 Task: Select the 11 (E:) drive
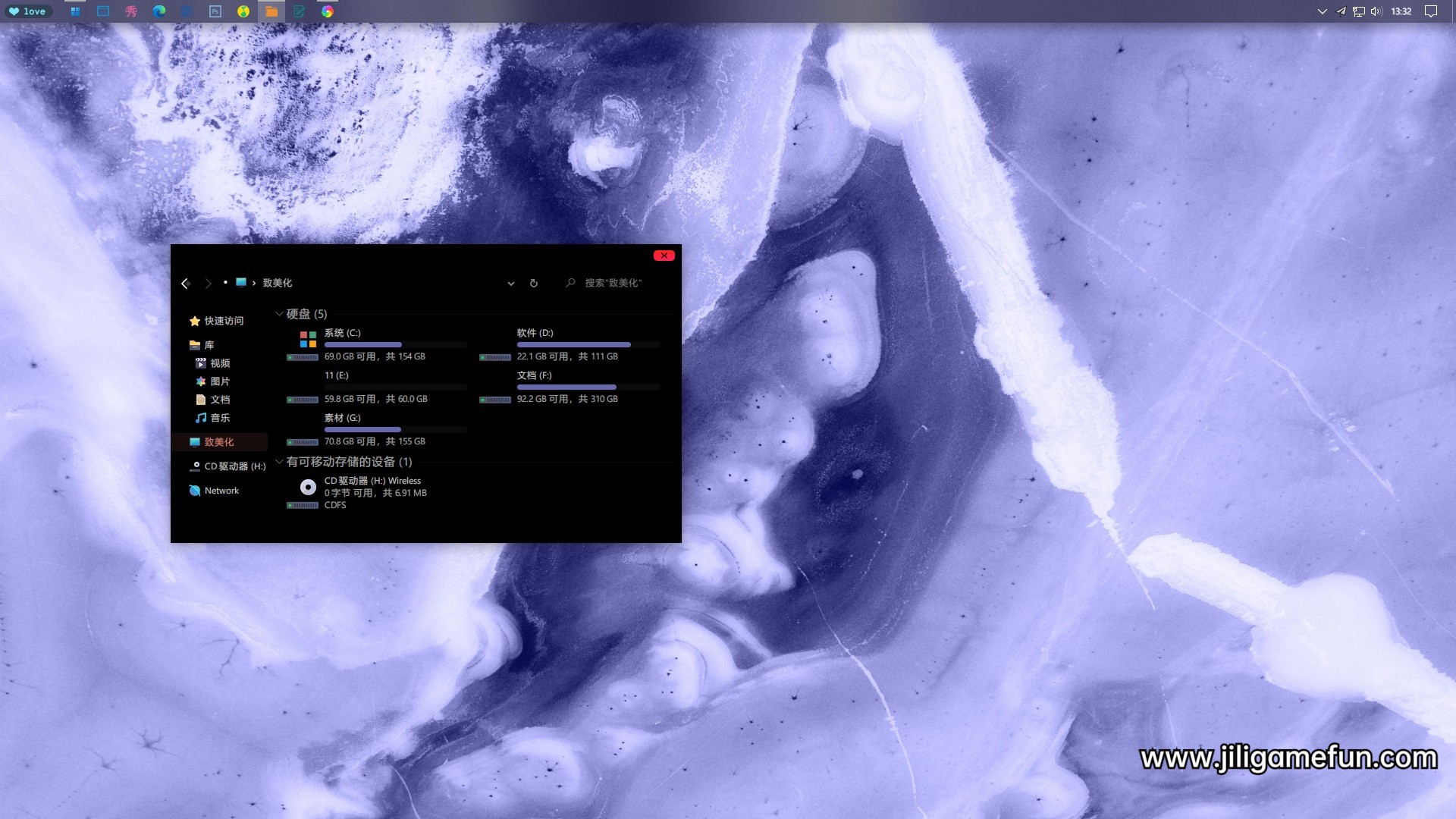(x=377, y=387)
